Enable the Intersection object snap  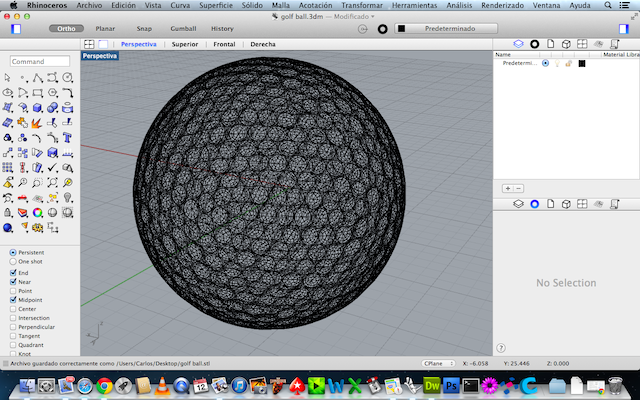pos(13,318)
